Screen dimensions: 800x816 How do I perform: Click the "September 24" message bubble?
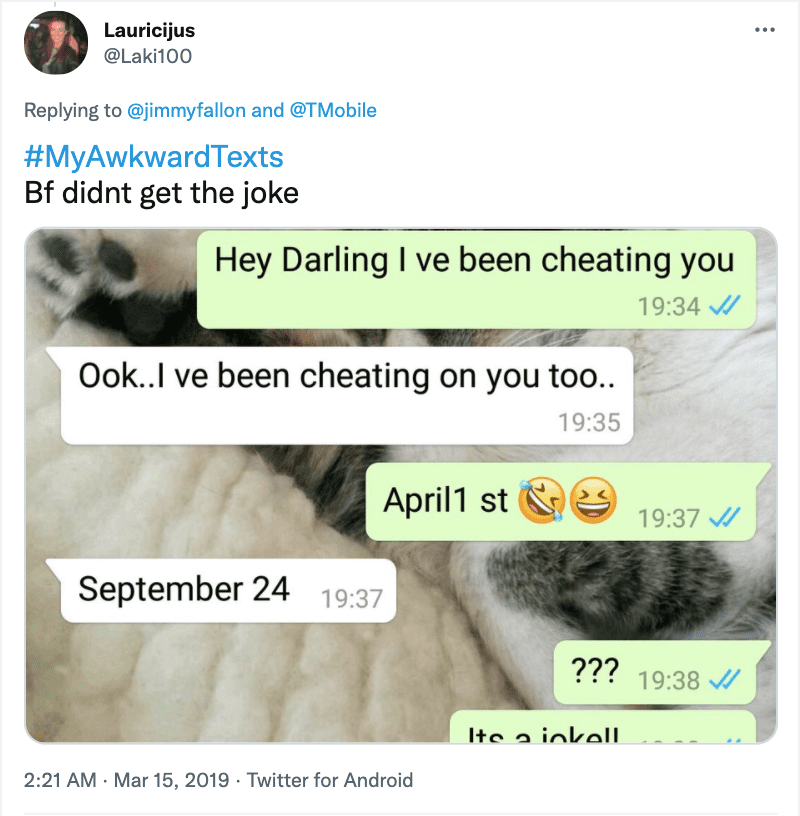[225, 591]
